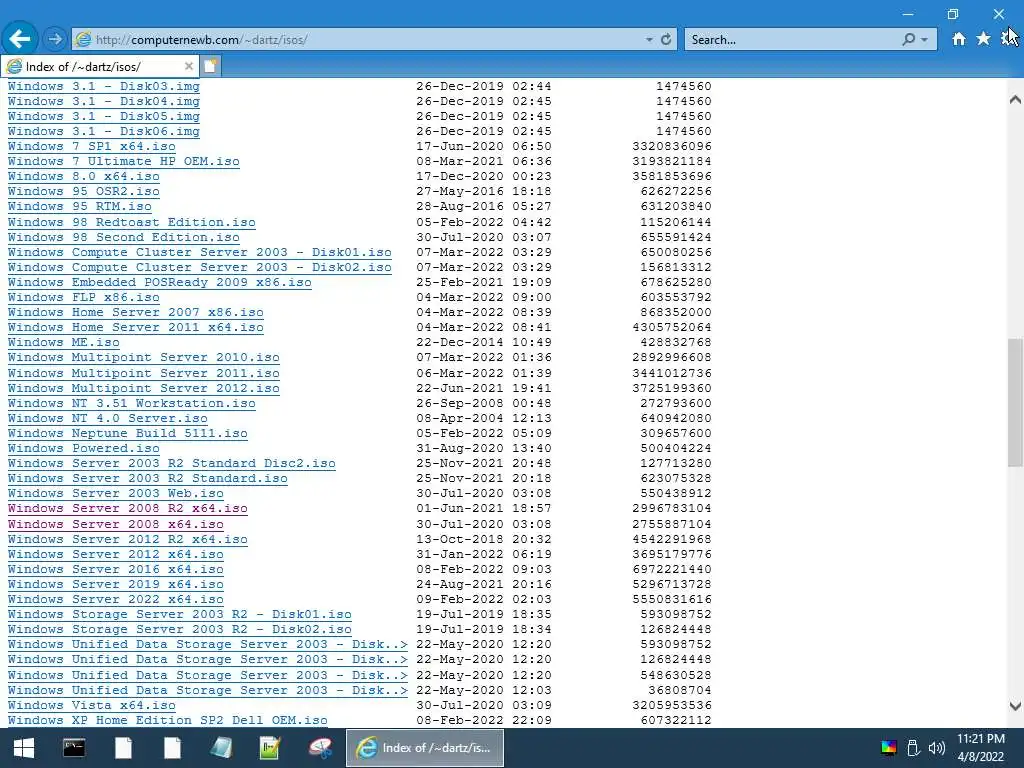
Task: Open Windows Embedded POSReady 2009 x86.iso link
Action: pos(159,282)
